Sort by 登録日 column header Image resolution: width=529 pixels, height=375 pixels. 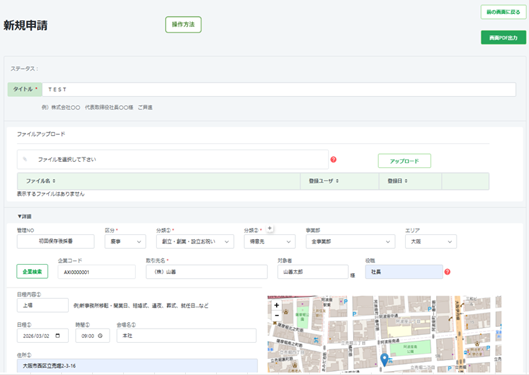pyautogui.click(x=397, y=181)
